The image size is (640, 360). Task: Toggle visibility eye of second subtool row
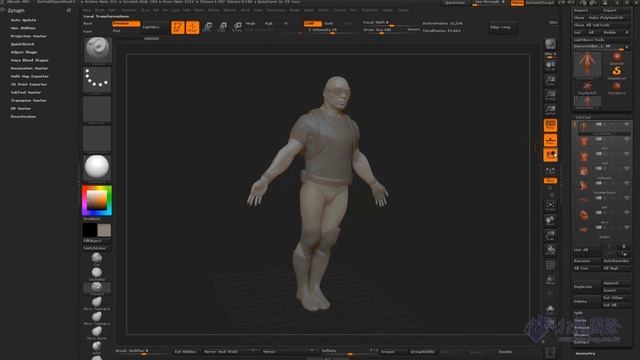point(627,139)
